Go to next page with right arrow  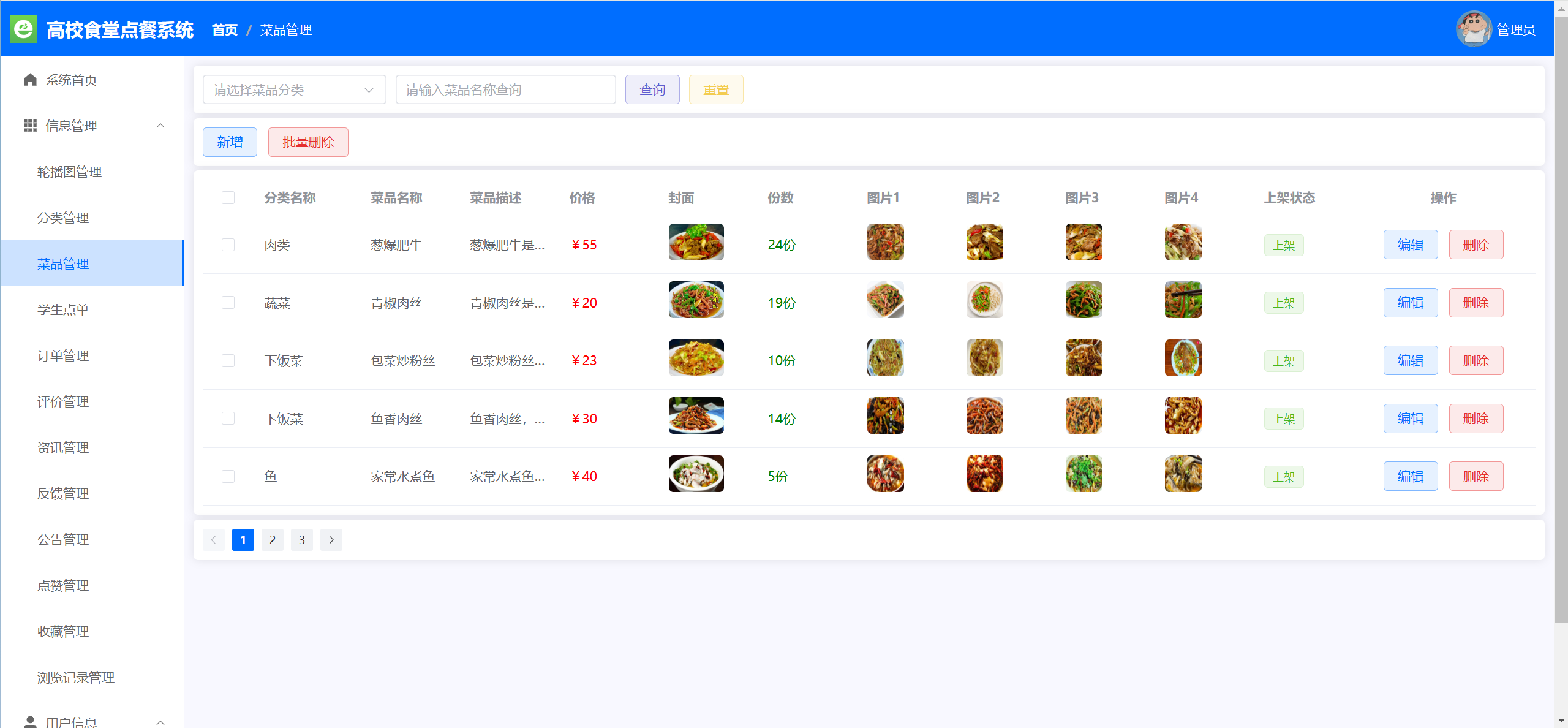click(331, 540)
